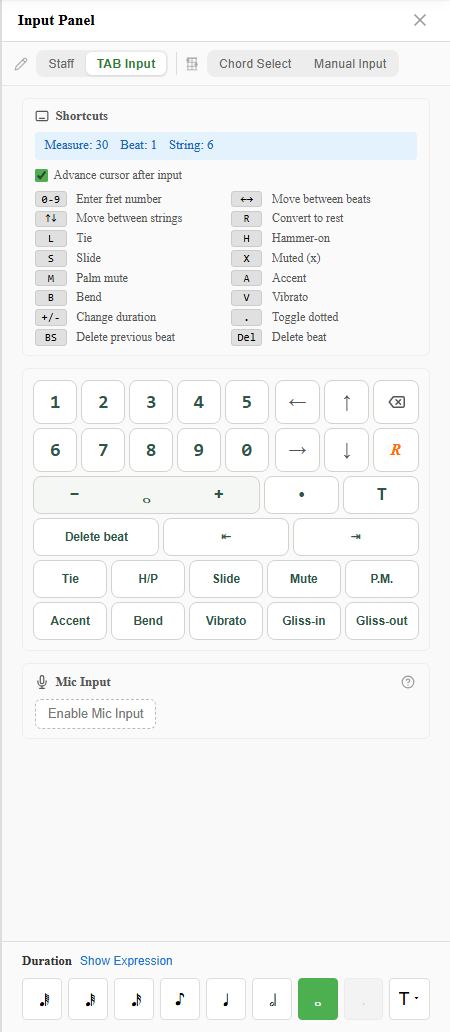Select 16th note duration

(134, 999)
